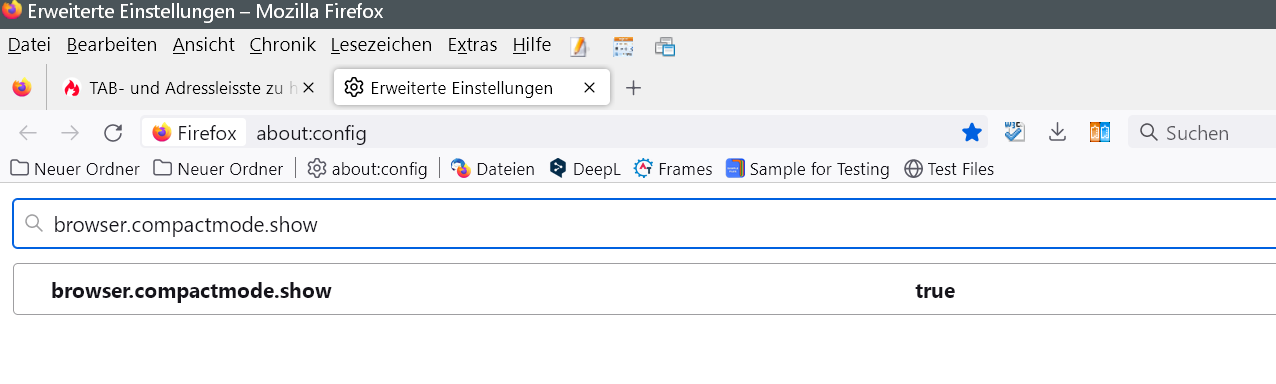Close the Erweiterte Einstellungen tab
1276x384 pixels.
[590, 88]
